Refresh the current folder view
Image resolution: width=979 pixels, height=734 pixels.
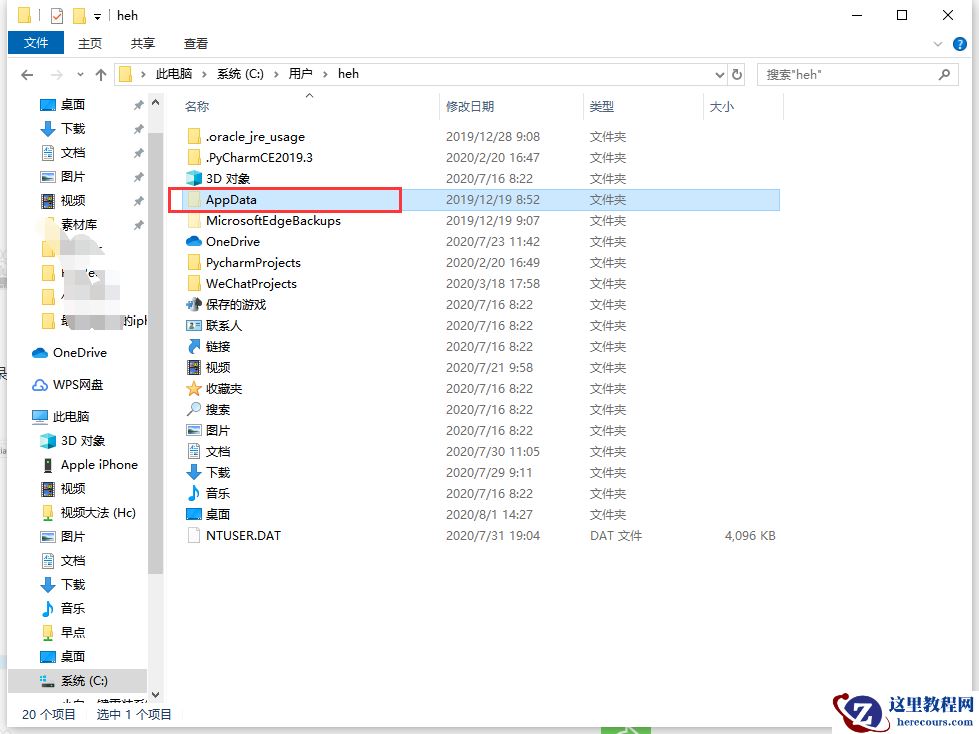tap(737, 73)
